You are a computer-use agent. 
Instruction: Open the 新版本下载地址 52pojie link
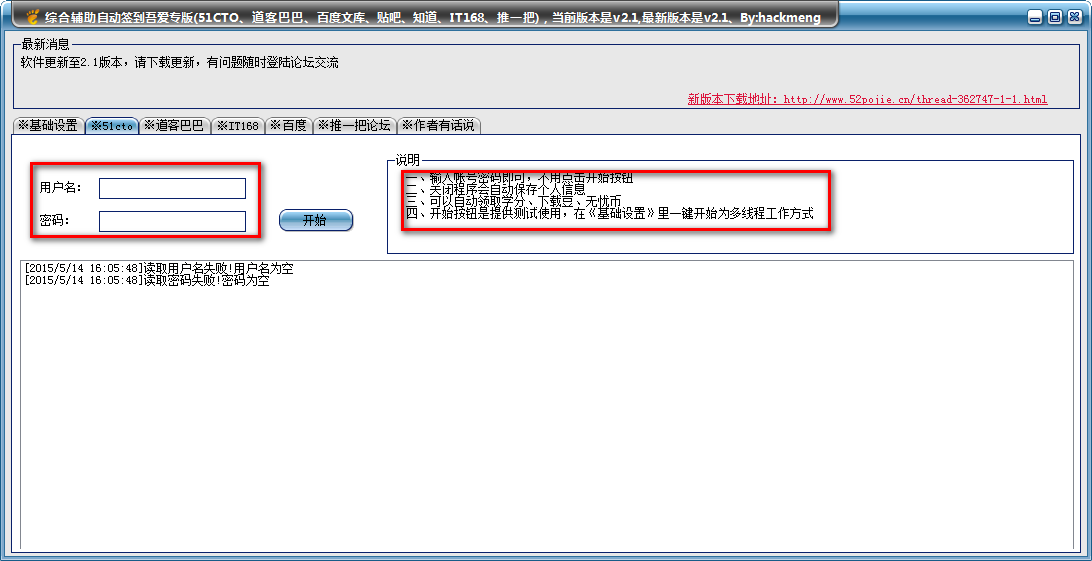867,100
